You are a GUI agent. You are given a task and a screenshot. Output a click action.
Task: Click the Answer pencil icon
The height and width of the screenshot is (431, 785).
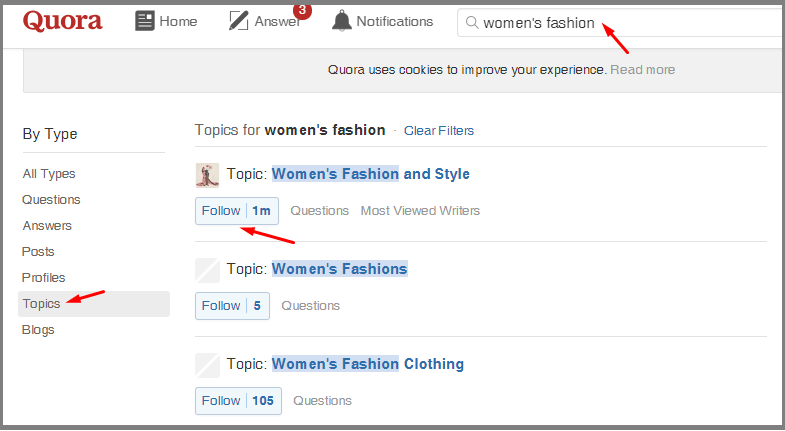click(x=238, y=21)
